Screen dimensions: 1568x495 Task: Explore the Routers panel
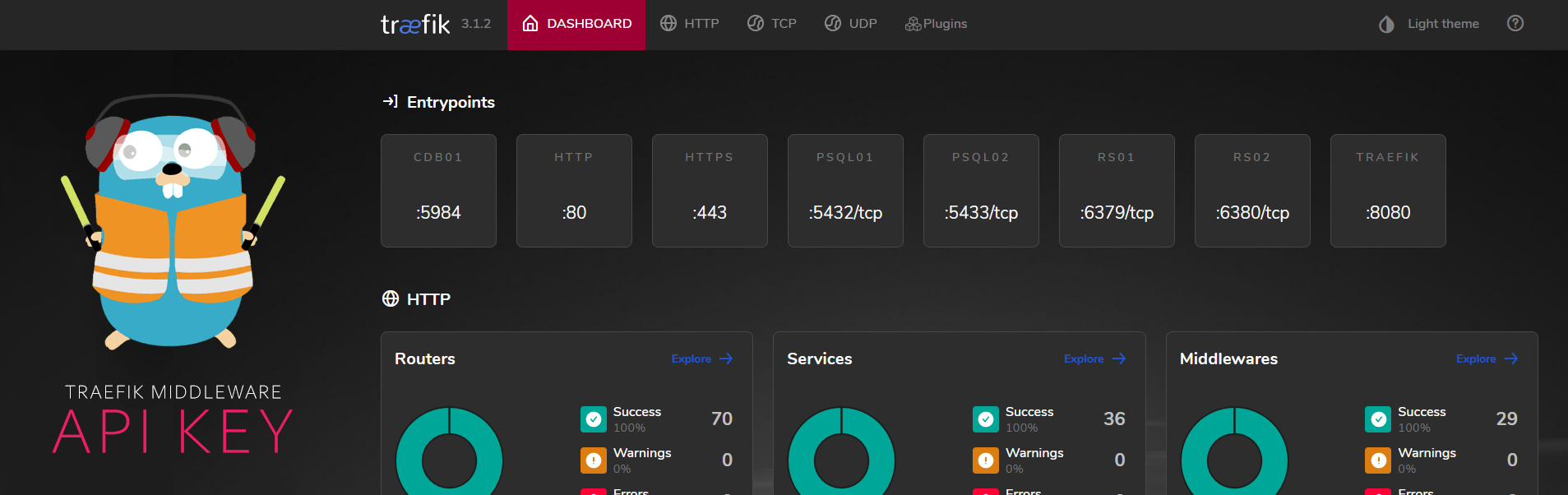pyautogui.click(x=702, y=359)
